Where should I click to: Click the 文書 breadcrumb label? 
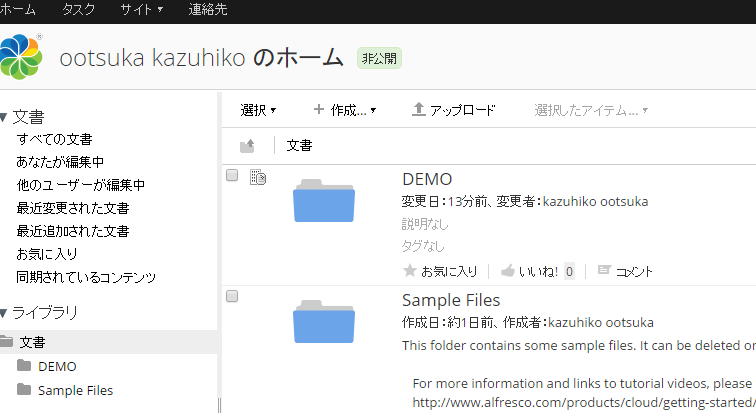[299, 146]
